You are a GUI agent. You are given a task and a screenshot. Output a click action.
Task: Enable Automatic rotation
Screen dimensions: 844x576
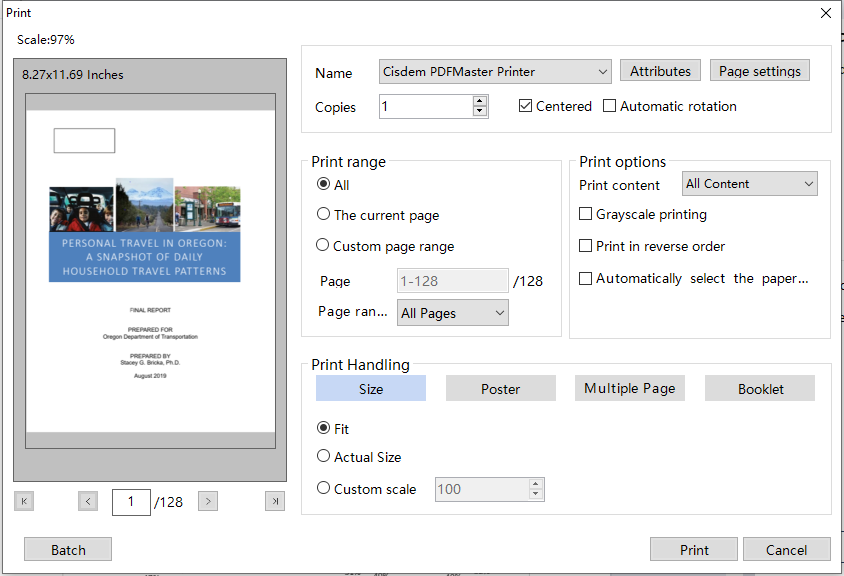[x=670, y=106]
